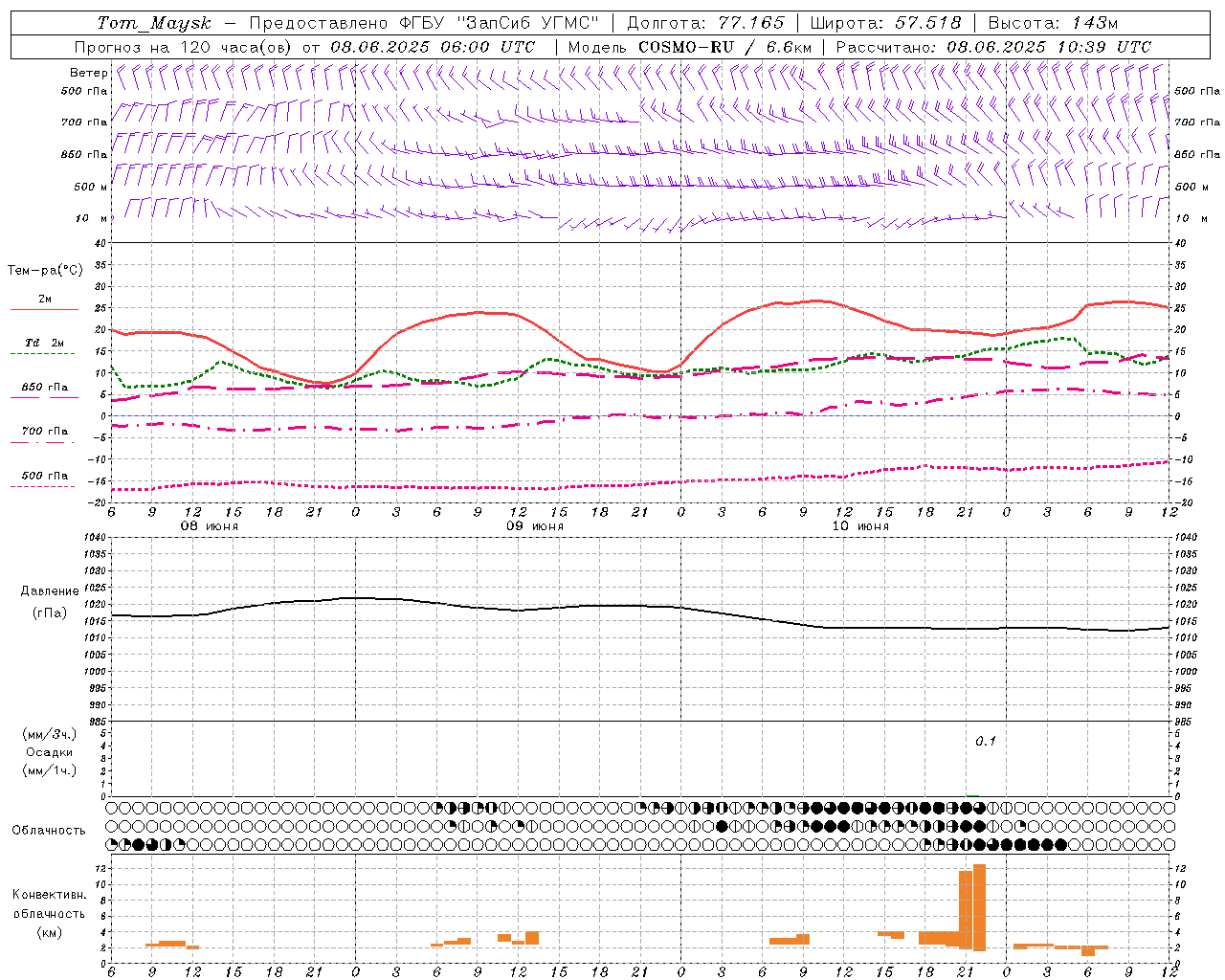Click the "Ветер" wind panel label
This screenshot has height=980, width=1225.
click(x=89, y=73)
